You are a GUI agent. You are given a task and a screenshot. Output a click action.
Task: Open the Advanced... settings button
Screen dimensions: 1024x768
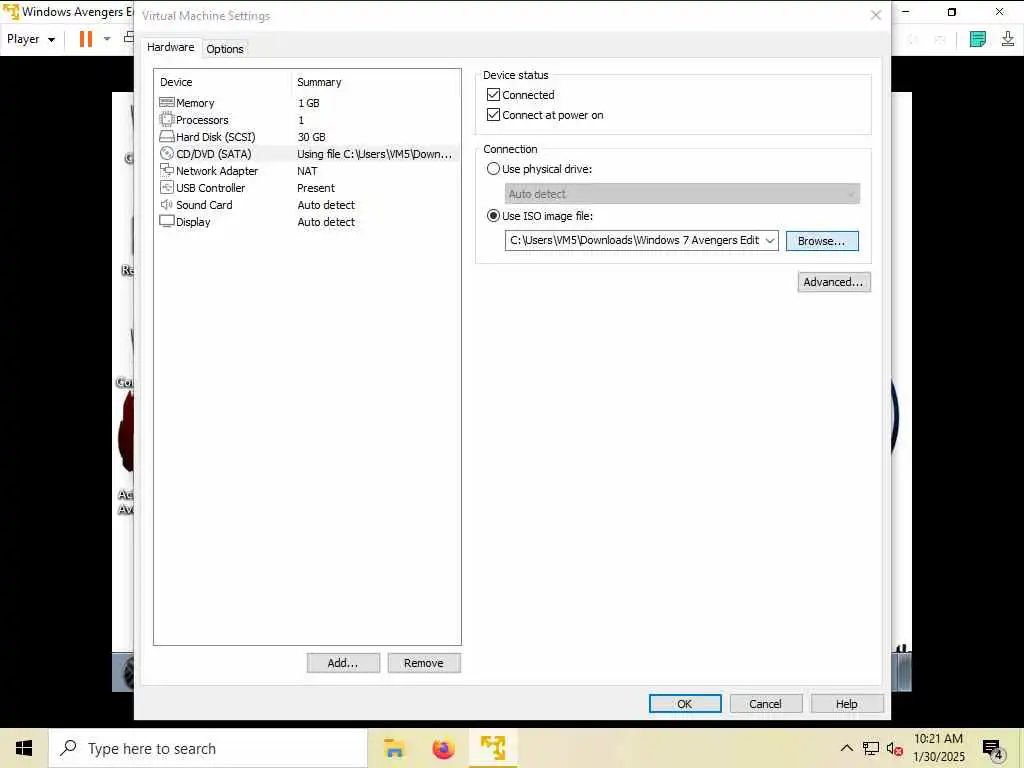coord(833,282)
